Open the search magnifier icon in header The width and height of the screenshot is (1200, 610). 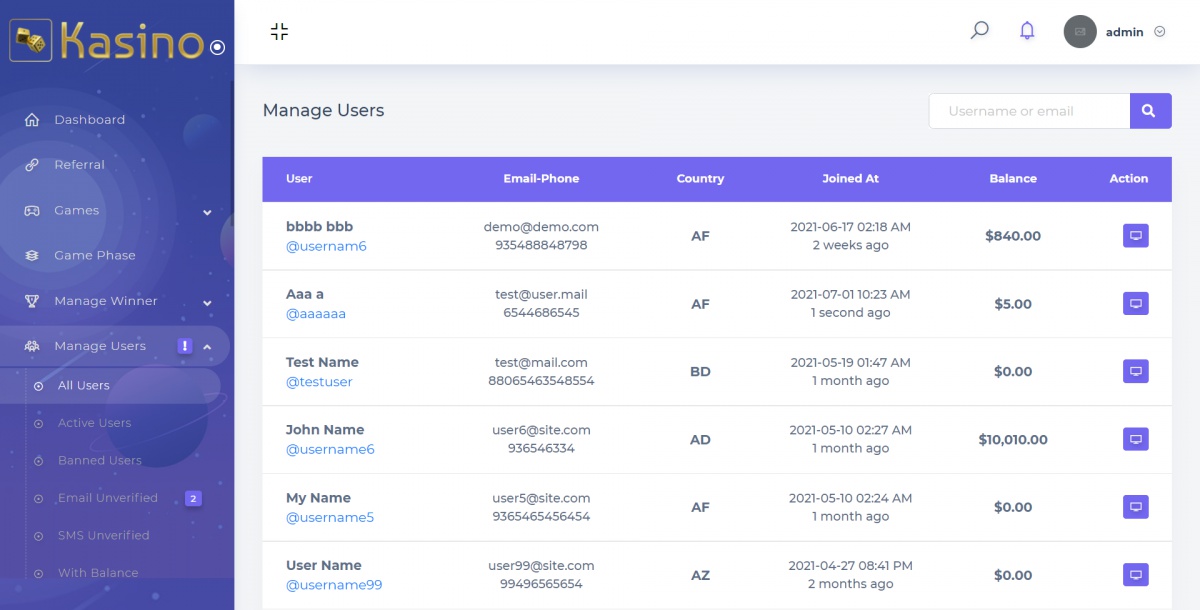point(980,31)
